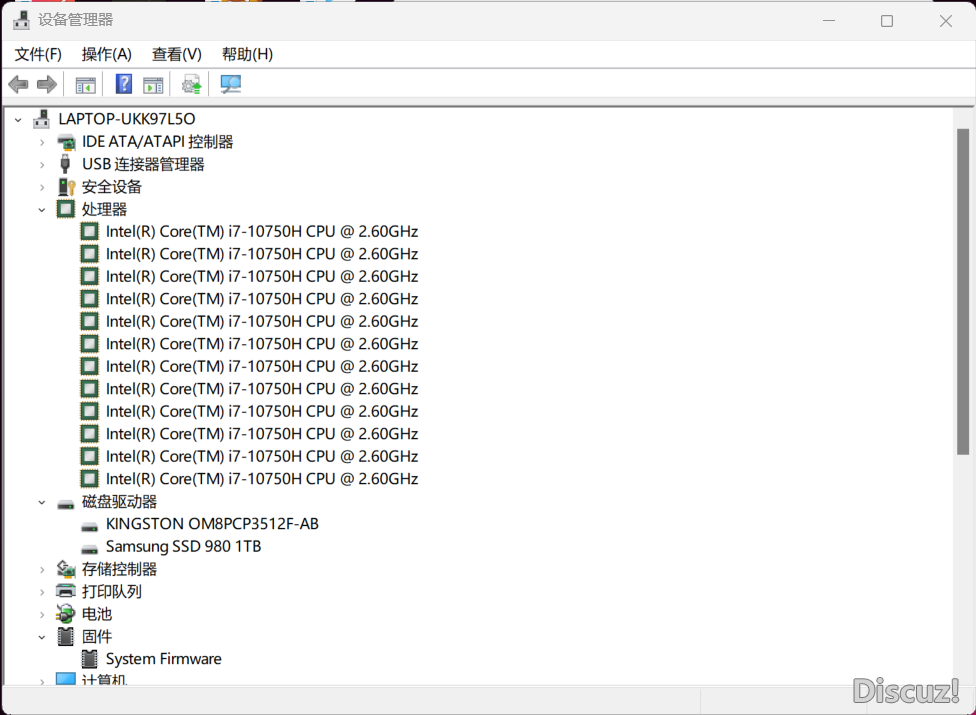
Task: Expand the 电池 node
Action: 42,614
